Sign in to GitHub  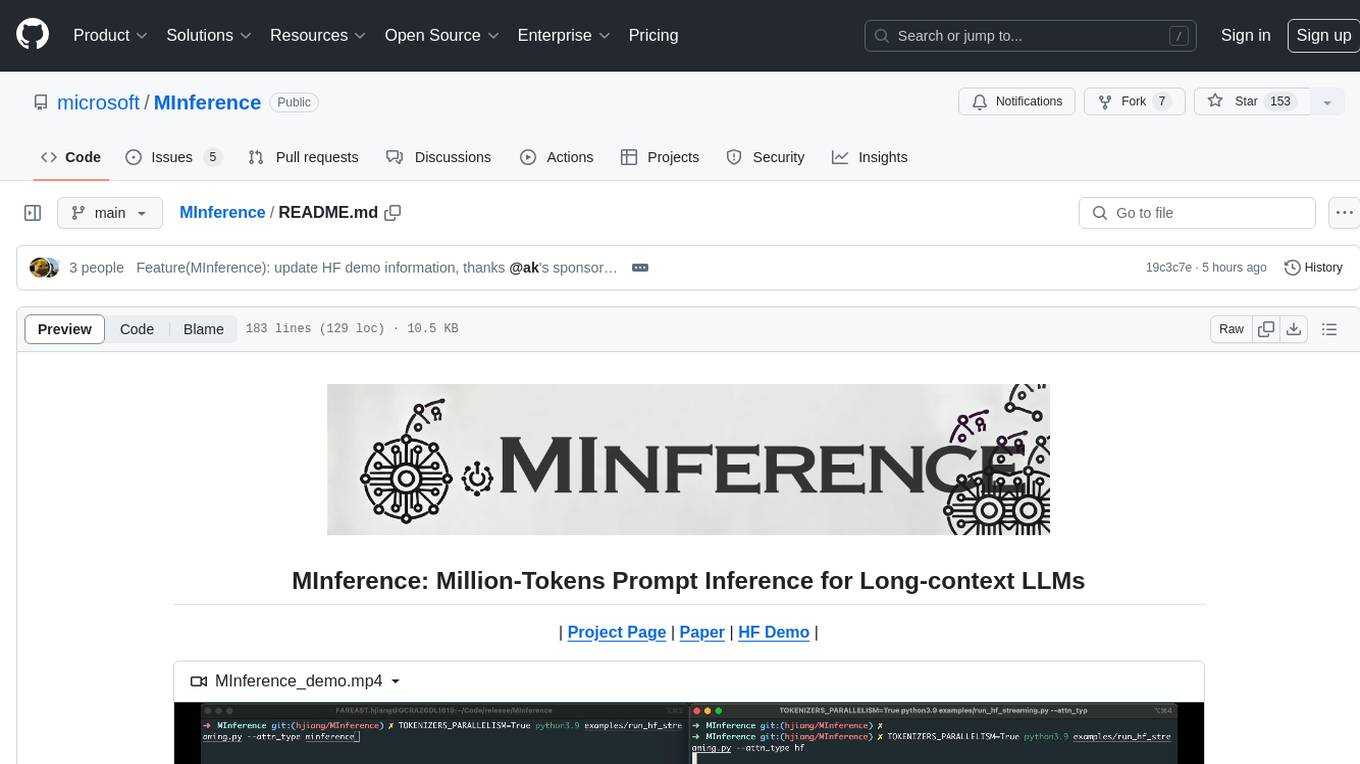[x=1245, y=35]
